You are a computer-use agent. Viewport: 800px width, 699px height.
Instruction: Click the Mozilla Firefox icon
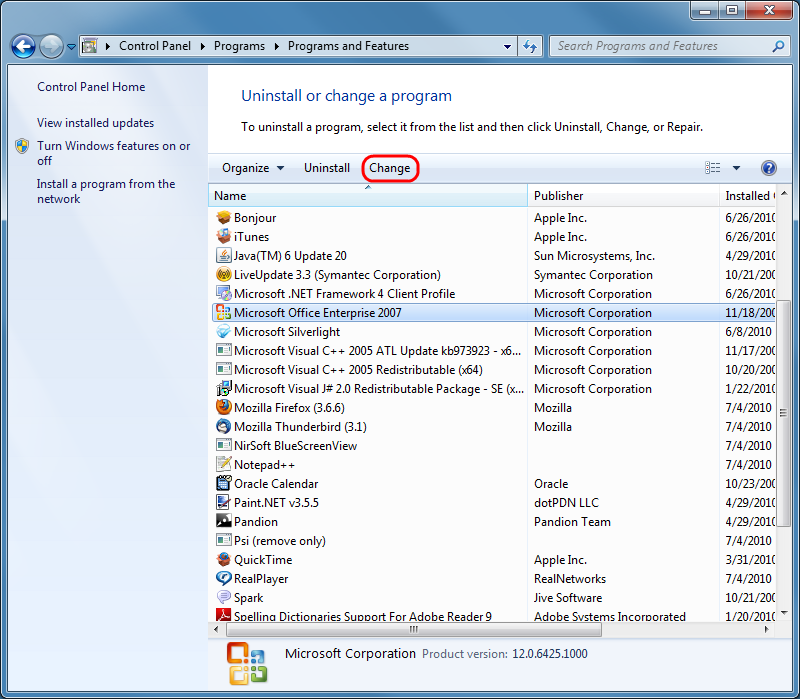click(x=223, y=408)
